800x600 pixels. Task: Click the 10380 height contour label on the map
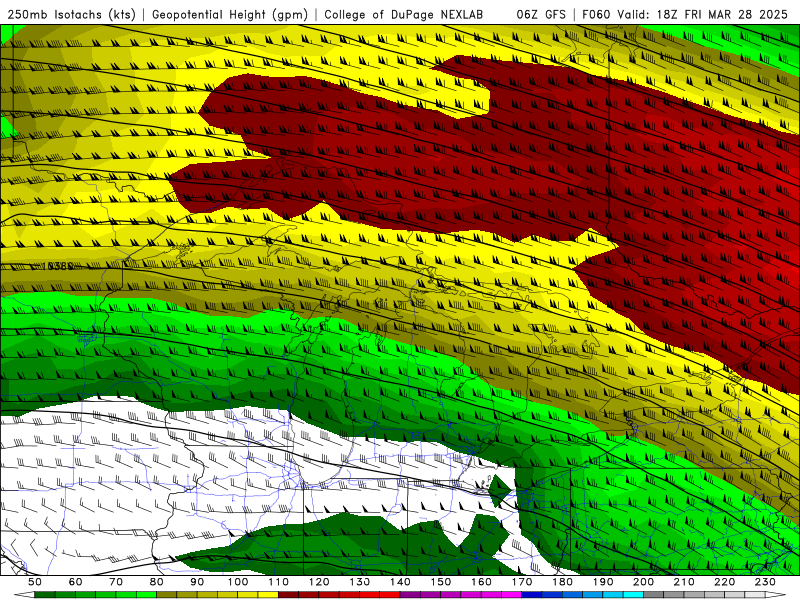[57, 266]
